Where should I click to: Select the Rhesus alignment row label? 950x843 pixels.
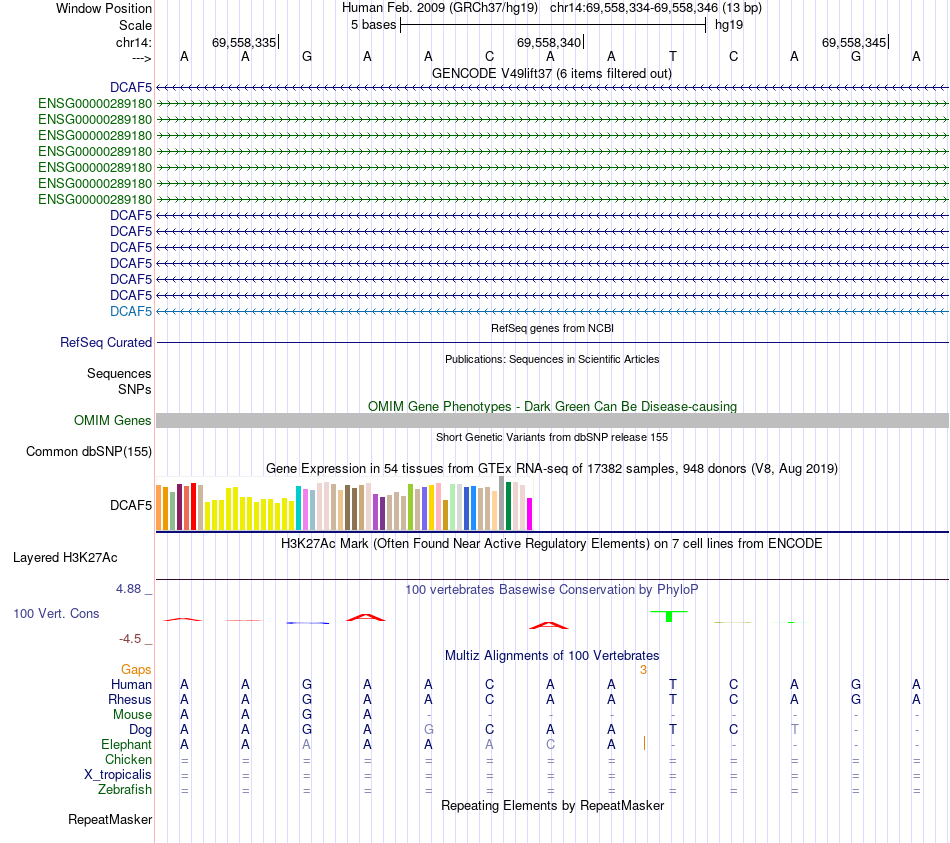coord(130,699)
